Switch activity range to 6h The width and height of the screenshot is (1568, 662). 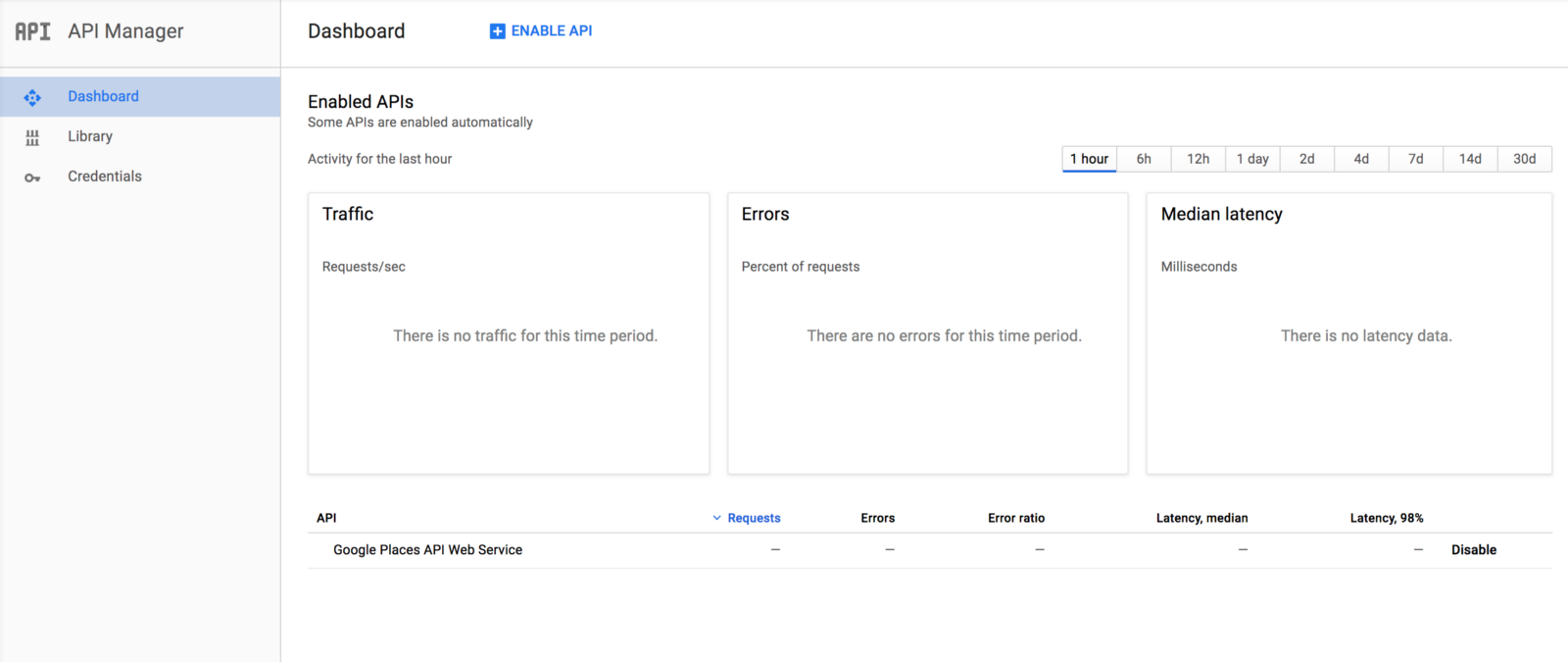(x=1144, y=159)
